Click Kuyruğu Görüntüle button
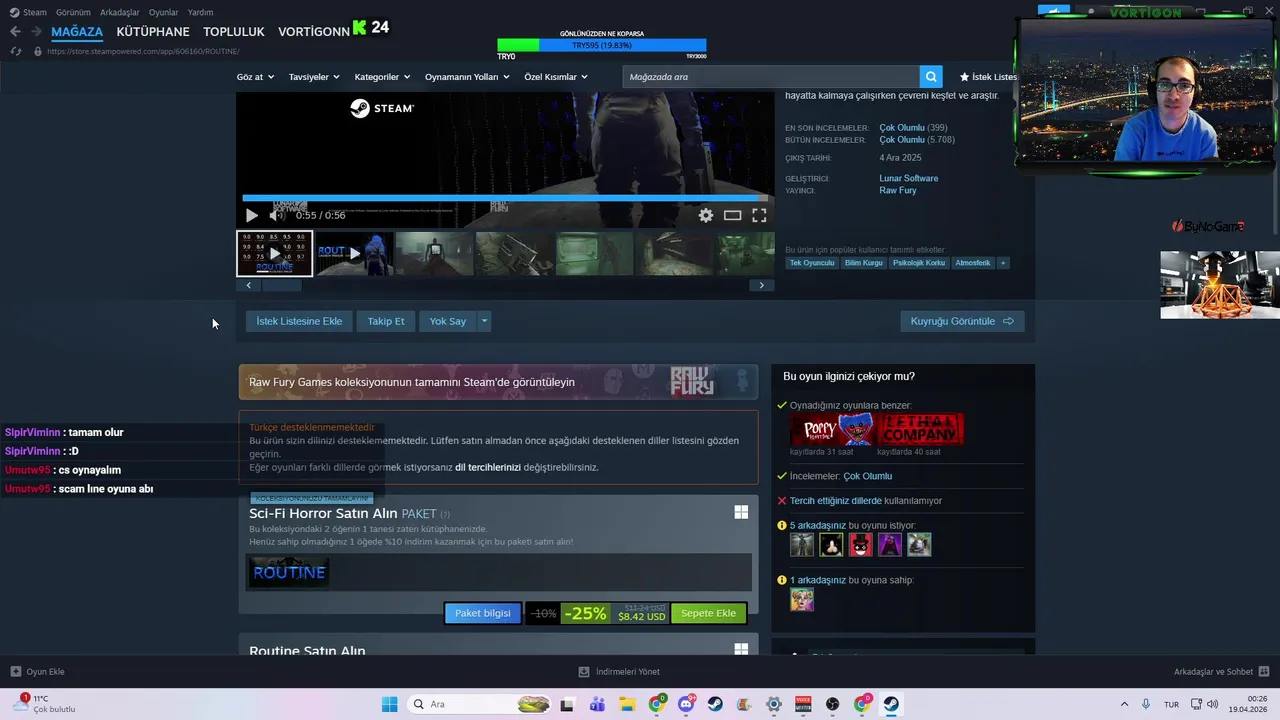Screen dimensions: 1280x720 [962, 321]
